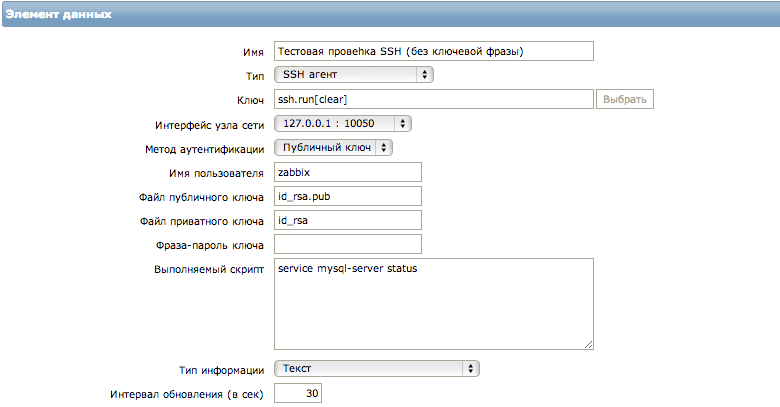This screenshot has width=780, height=407.
Task: Click the stepper arrows of SSH агент dropdown
Action: 424,75
